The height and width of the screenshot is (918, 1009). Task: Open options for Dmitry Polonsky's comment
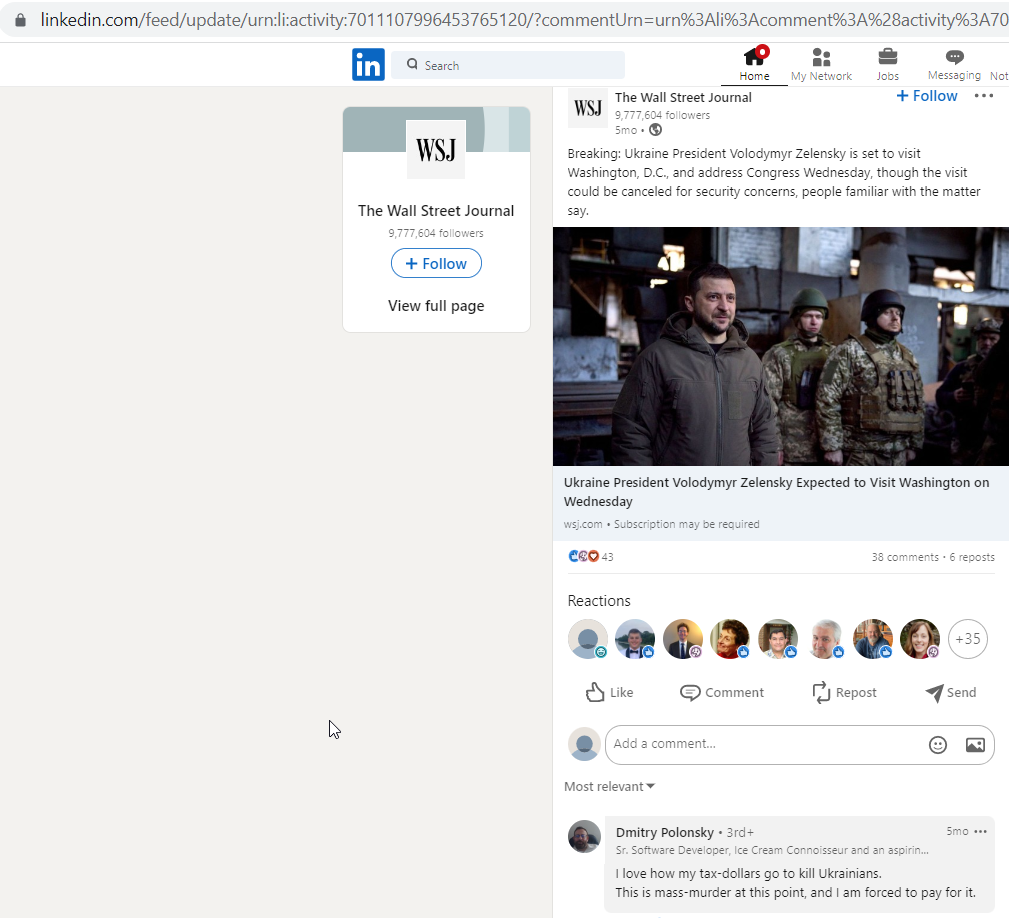[981, 831]
